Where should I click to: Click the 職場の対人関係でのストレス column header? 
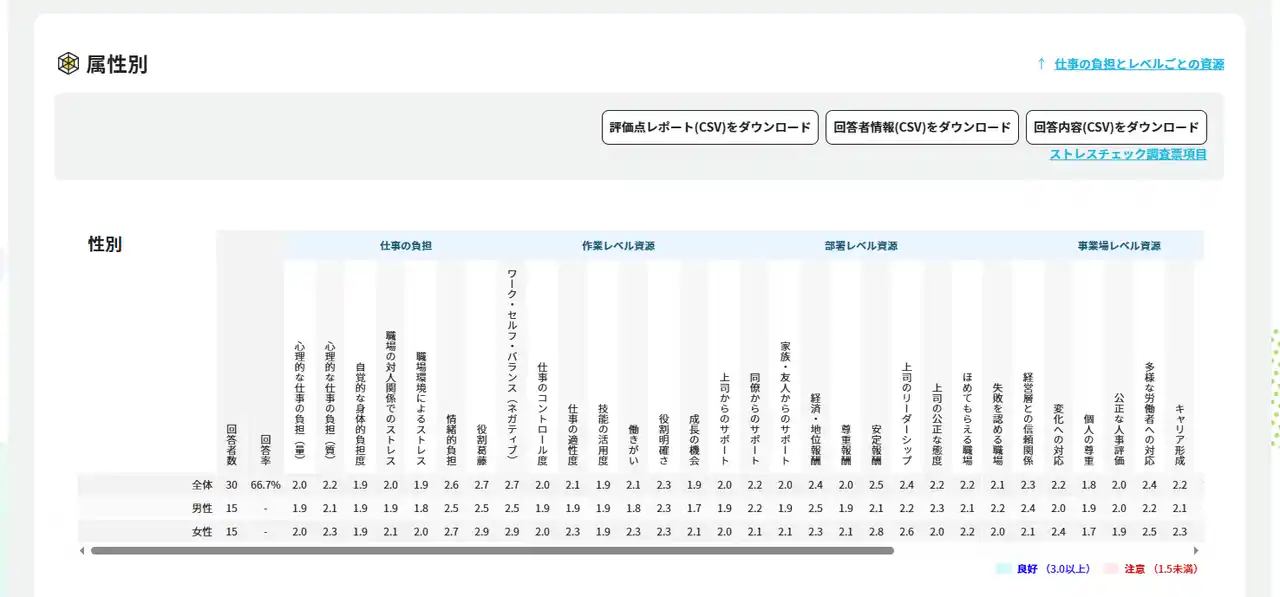pyautogui.click(x=391, y=398)
